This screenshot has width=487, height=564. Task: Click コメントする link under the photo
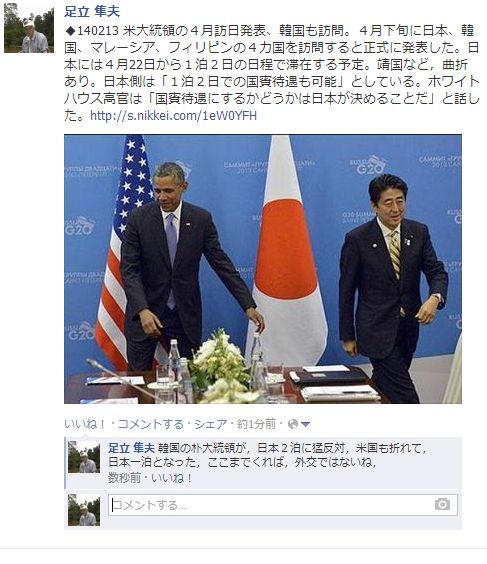[151, 424]
